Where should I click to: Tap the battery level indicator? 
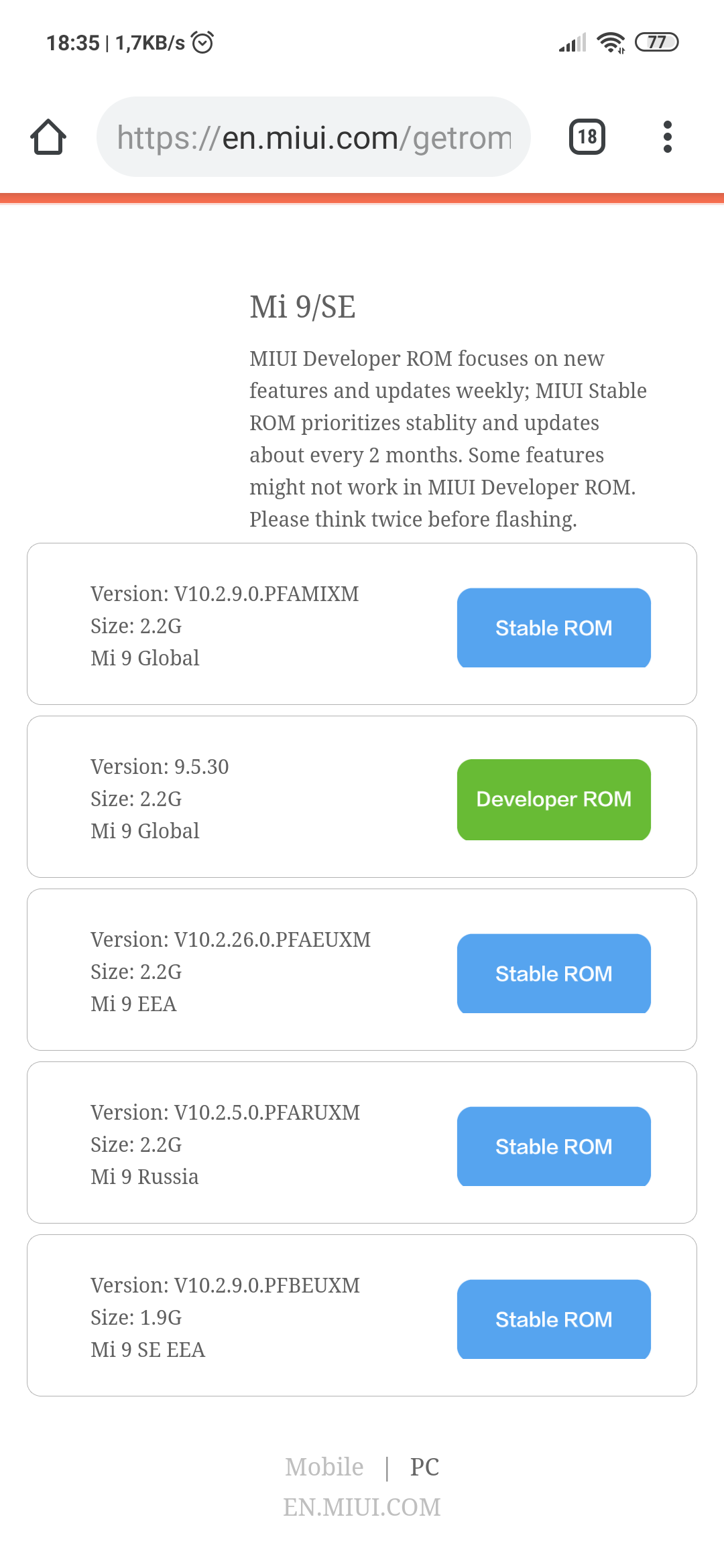click(656, 42)
